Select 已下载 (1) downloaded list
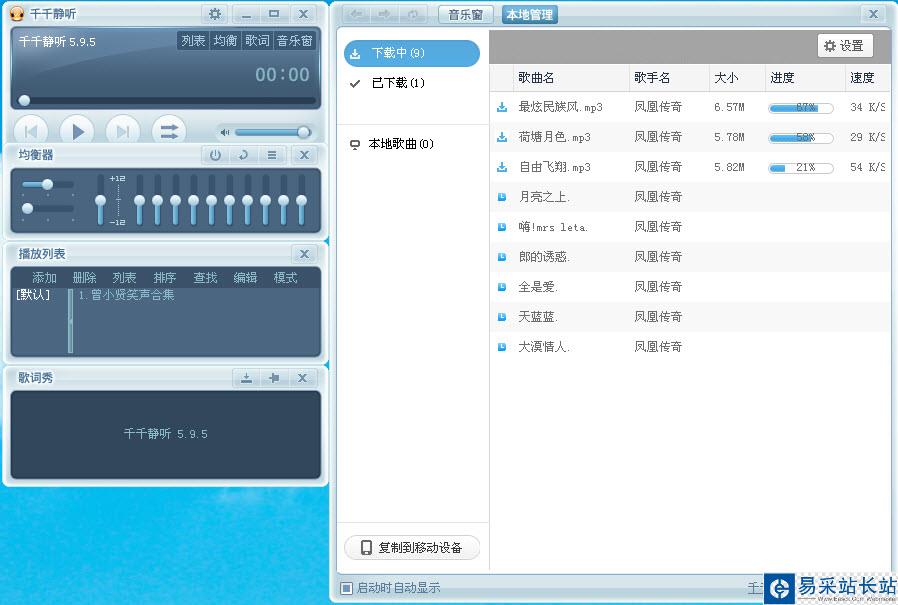The height and width of the screenshot is (605, 898). pyautogui.click(x=412, y=83)
